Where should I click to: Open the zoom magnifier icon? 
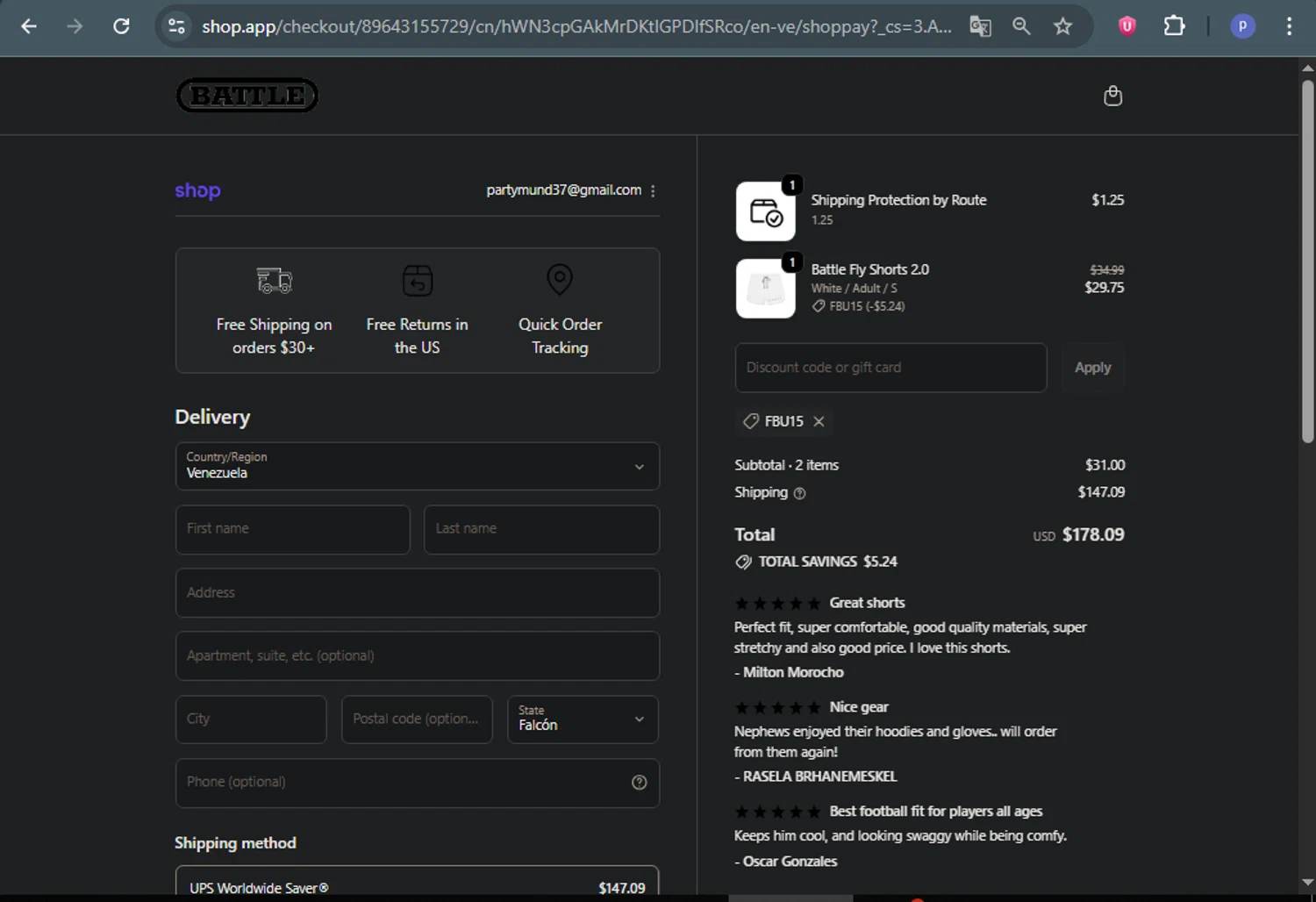click(x=1021, y=26)
